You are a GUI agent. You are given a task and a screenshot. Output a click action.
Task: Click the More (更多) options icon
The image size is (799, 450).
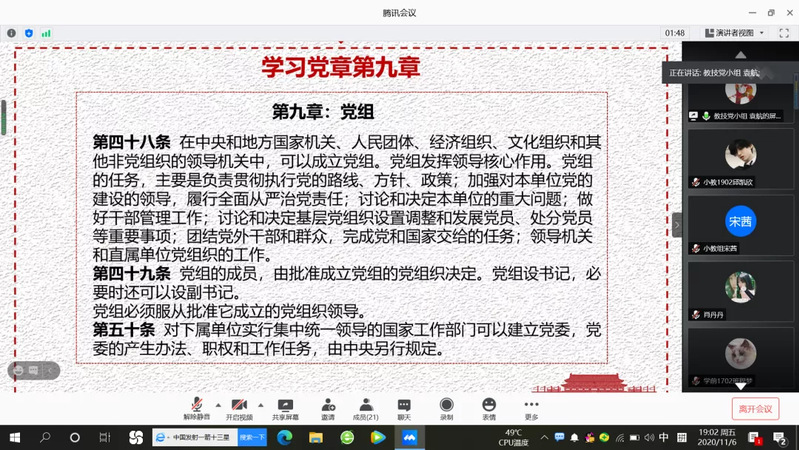pos(531,407)
